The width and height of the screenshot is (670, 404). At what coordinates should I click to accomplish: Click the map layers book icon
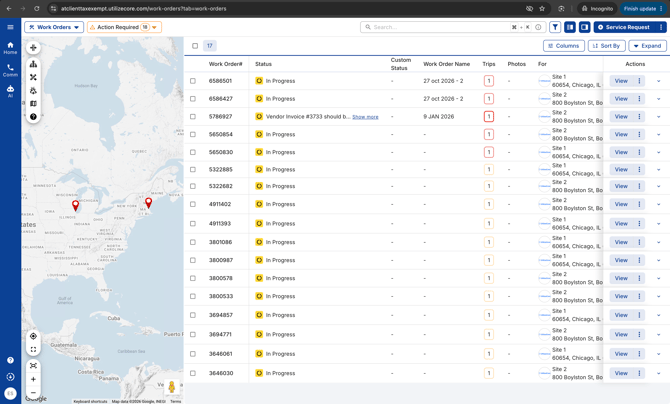(x=33, y=103)
